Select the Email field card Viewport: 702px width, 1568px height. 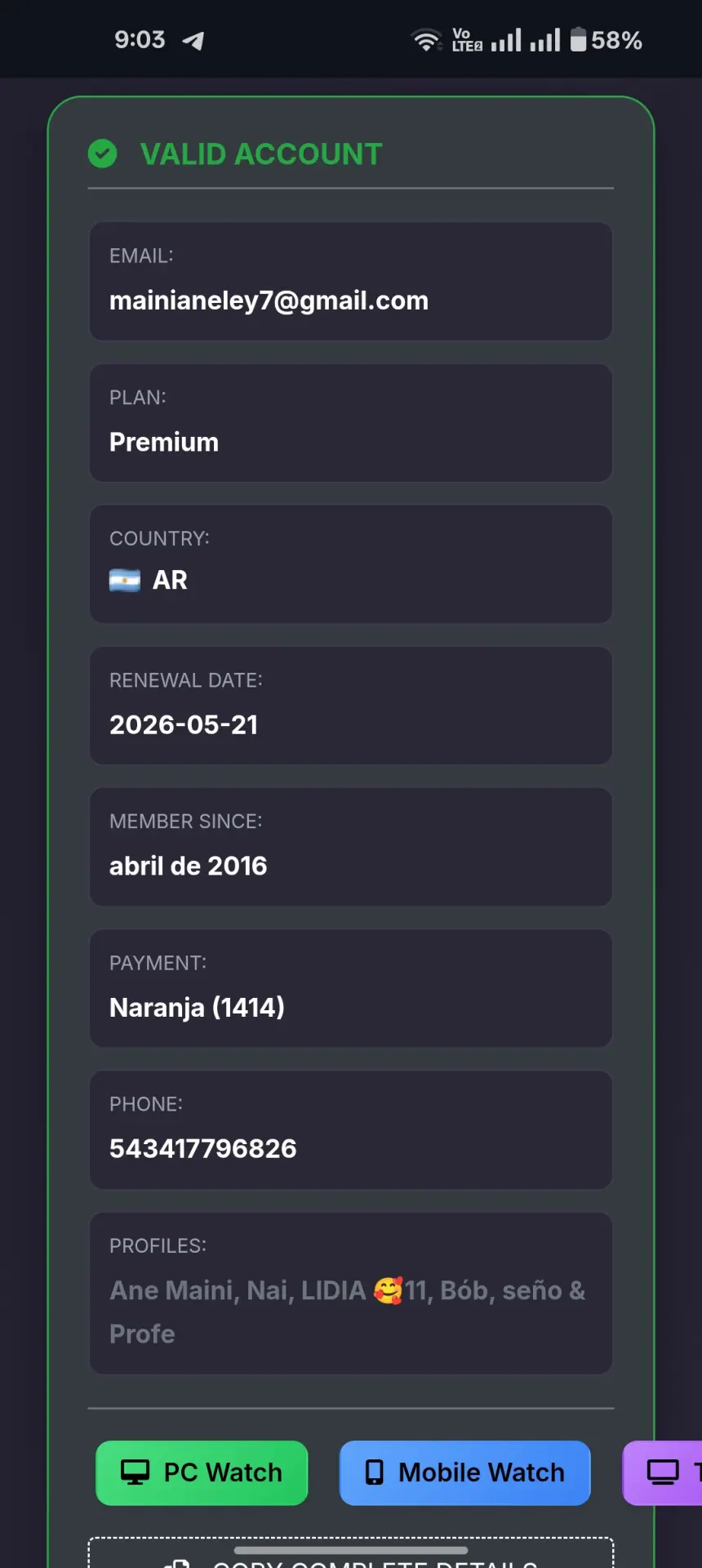click(351, 281)
